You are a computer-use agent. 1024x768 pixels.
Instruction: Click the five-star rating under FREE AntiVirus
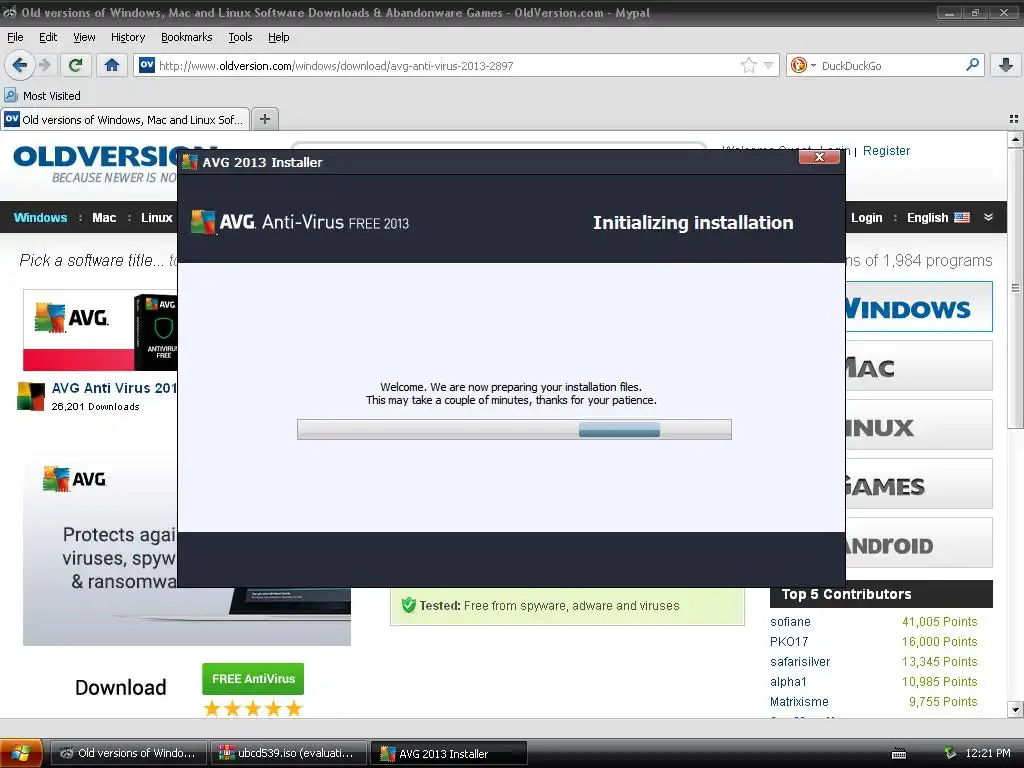(253, 709)
